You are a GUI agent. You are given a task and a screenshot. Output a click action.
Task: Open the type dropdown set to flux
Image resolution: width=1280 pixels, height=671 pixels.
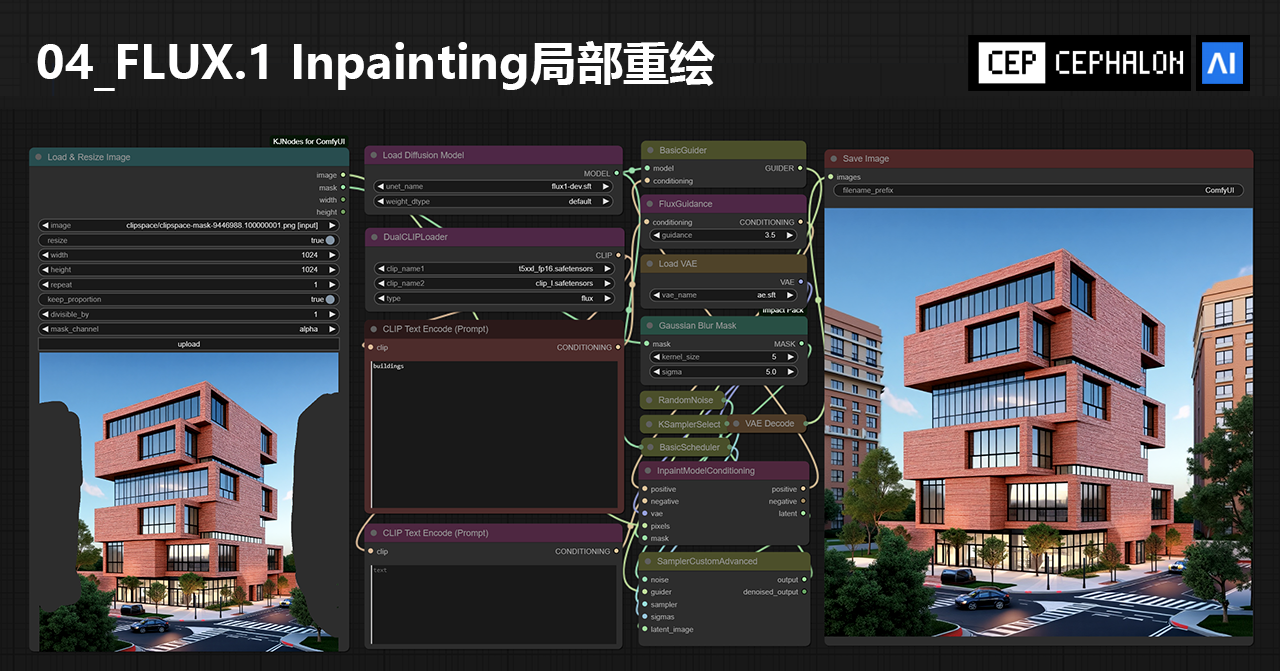click(494, 298)
